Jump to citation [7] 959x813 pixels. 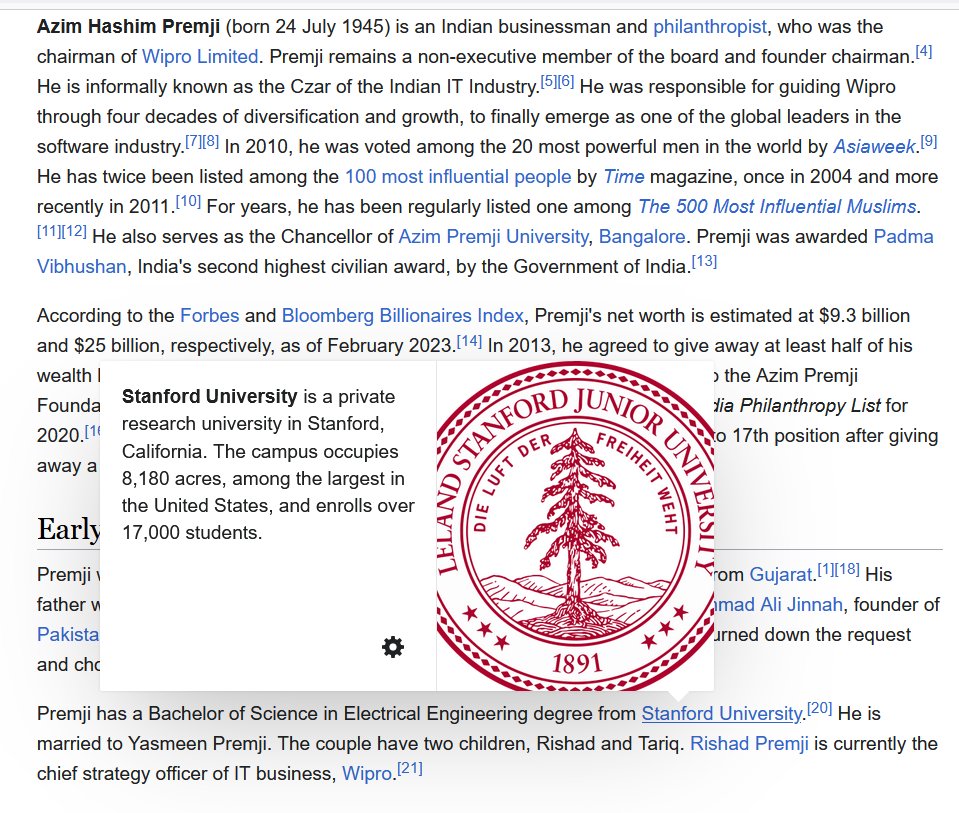[193, 141]
